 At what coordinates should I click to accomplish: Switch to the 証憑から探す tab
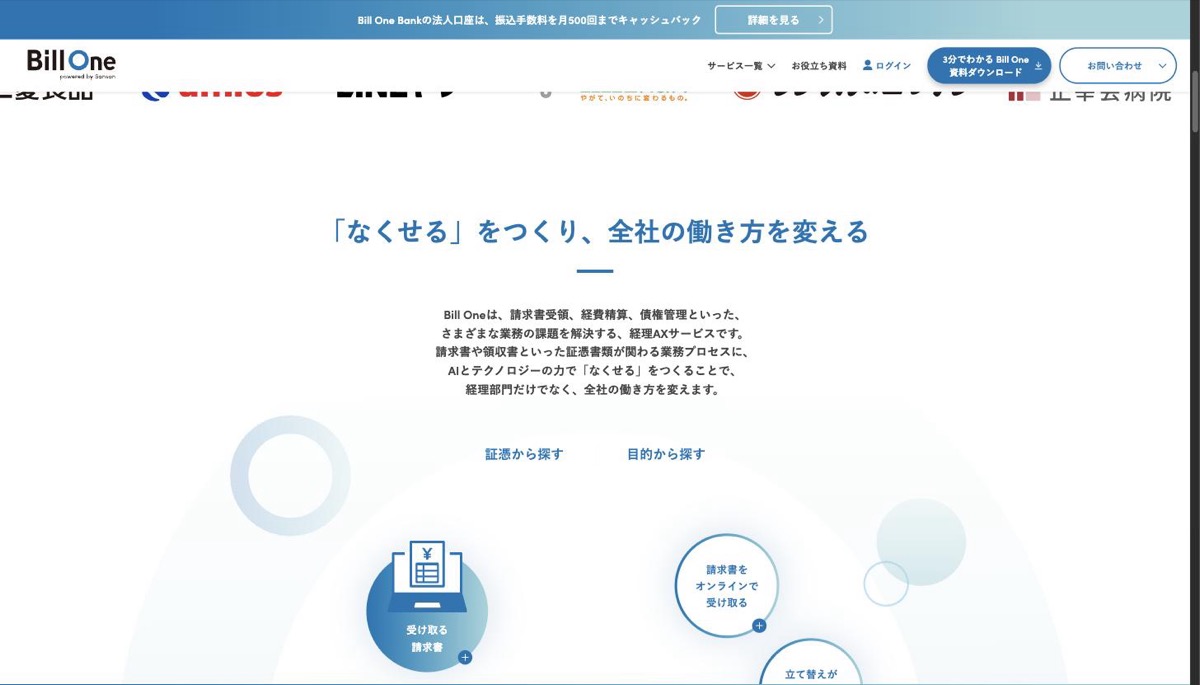(524, 454)
